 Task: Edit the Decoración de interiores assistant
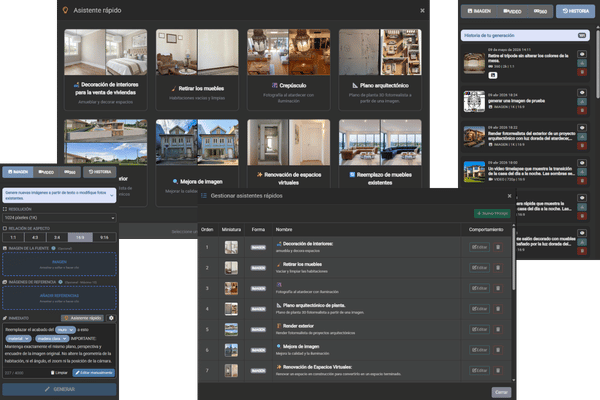pos(479,247)
